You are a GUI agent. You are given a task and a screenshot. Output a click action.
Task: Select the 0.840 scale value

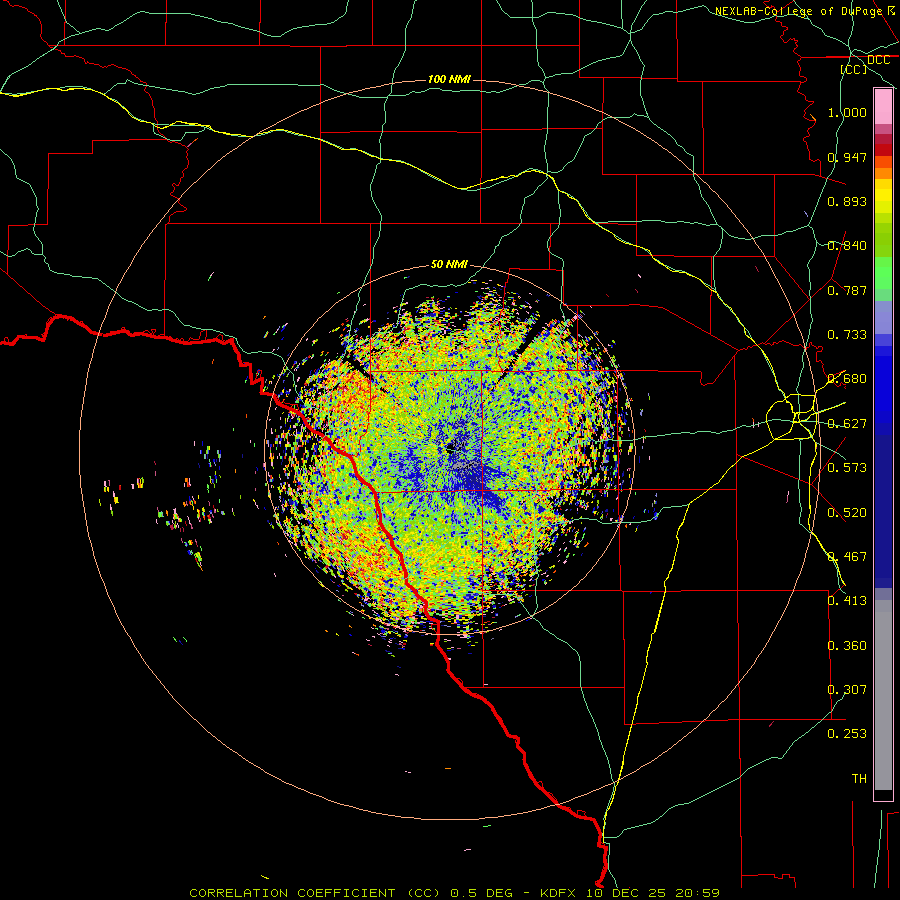click(x=847, y=246)
